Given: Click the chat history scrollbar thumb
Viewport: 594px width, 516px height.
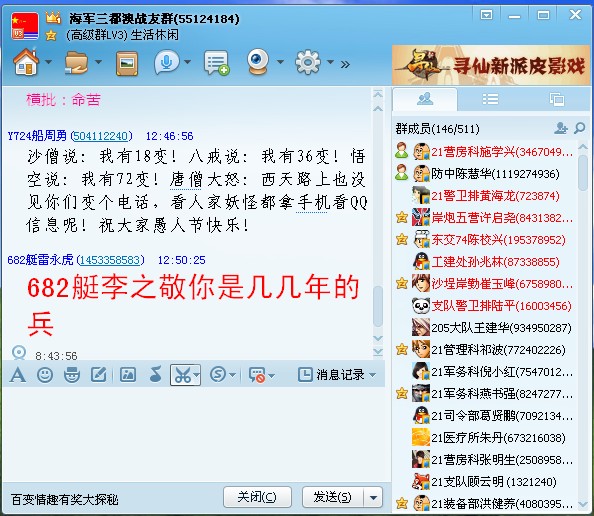Looking at the screenshot, I should (x=378, y=306).
